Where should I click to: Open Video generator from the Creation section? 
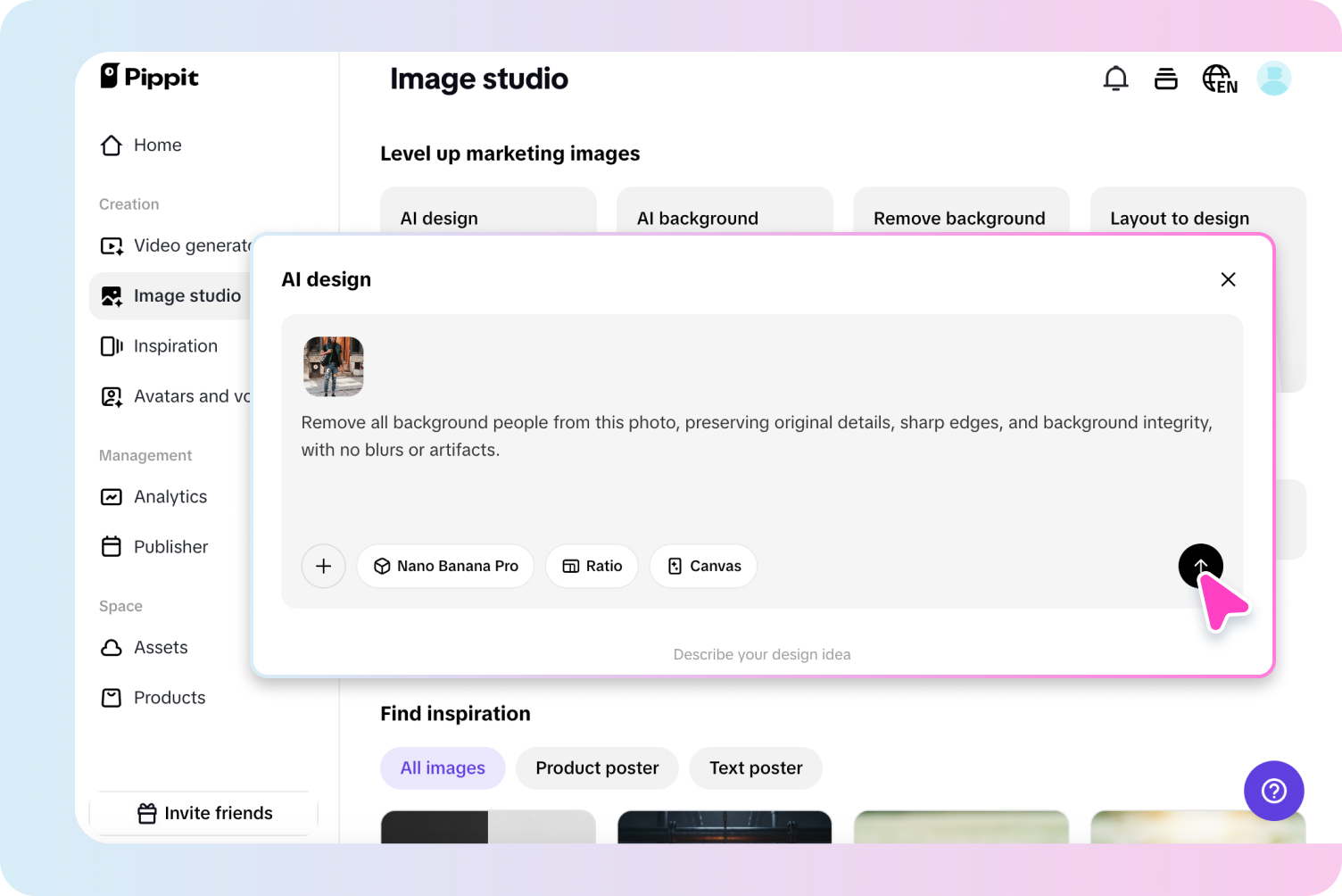(x=187, y=245)
